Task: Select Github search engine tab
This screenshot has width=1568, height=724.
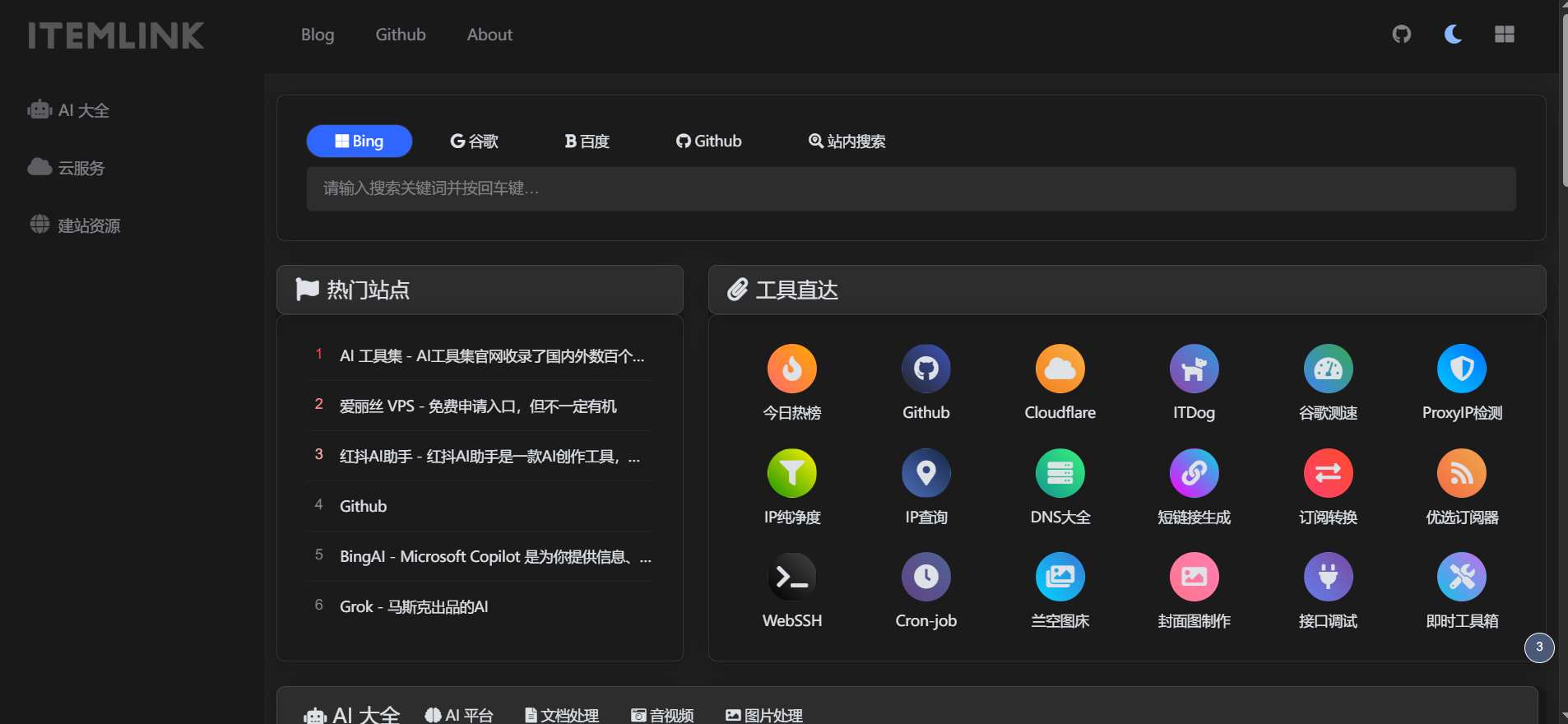Action: coord(709,141)
